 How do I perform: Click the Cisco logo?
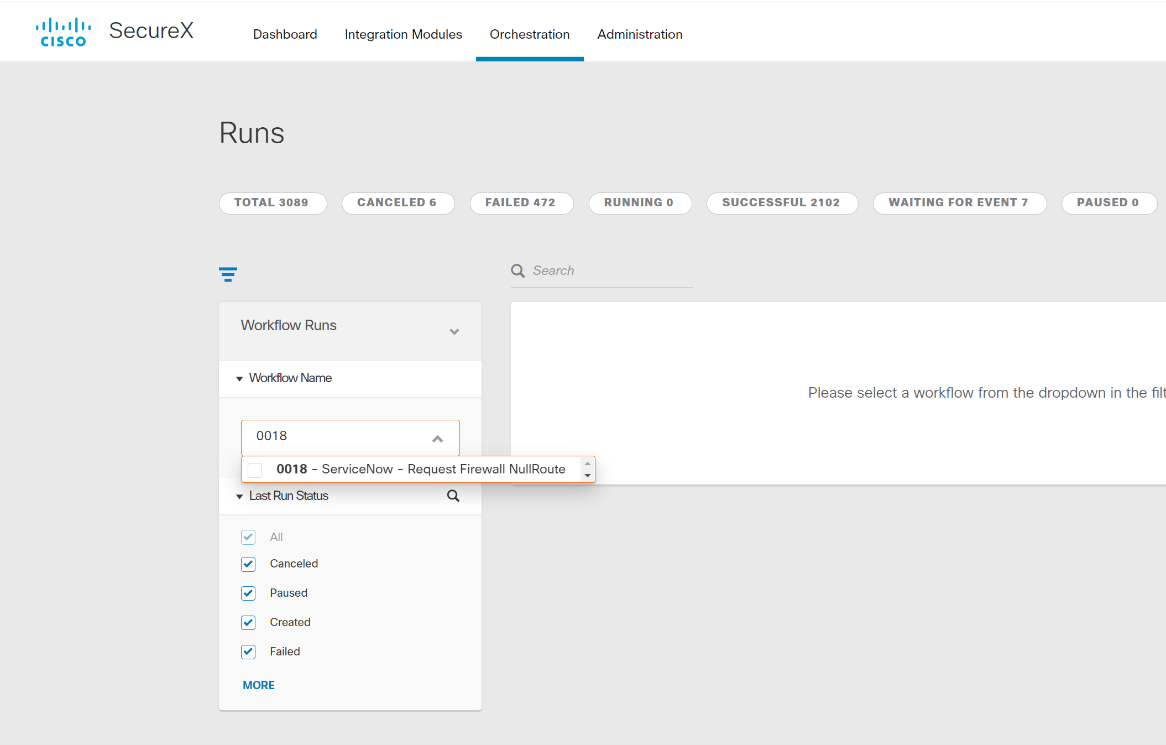tap(63, 32)
